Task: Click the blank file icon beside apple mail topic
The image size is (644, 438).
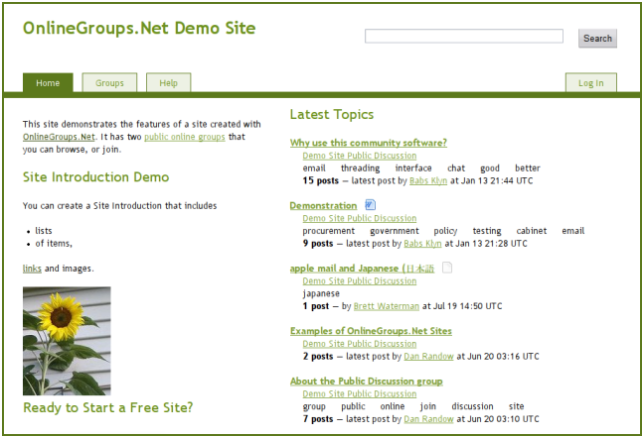Action: (447, 268)
